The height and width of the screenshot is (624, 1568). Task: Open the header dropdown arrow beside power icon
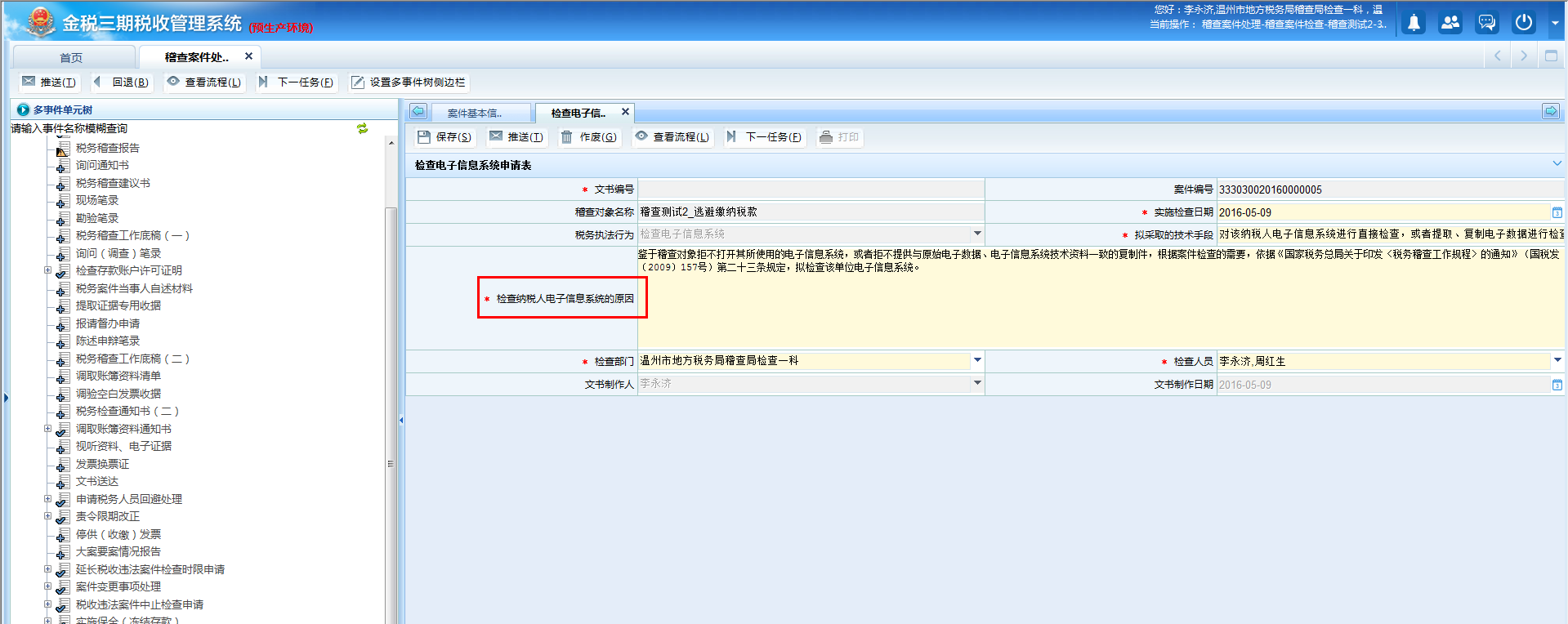pos(1555,23)
